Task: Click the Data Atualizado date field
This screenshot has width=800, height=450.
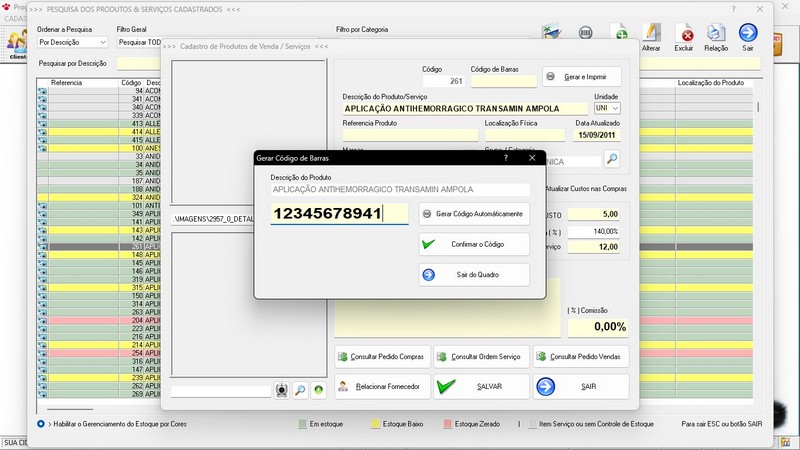Action: tap(596, 135)
